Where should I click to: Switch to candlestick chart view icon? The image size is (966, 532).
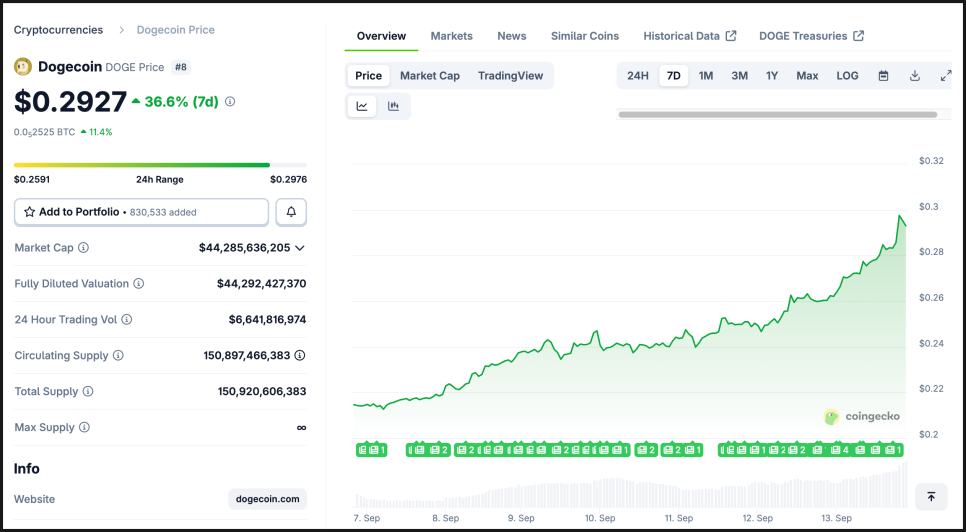point(393,106)
